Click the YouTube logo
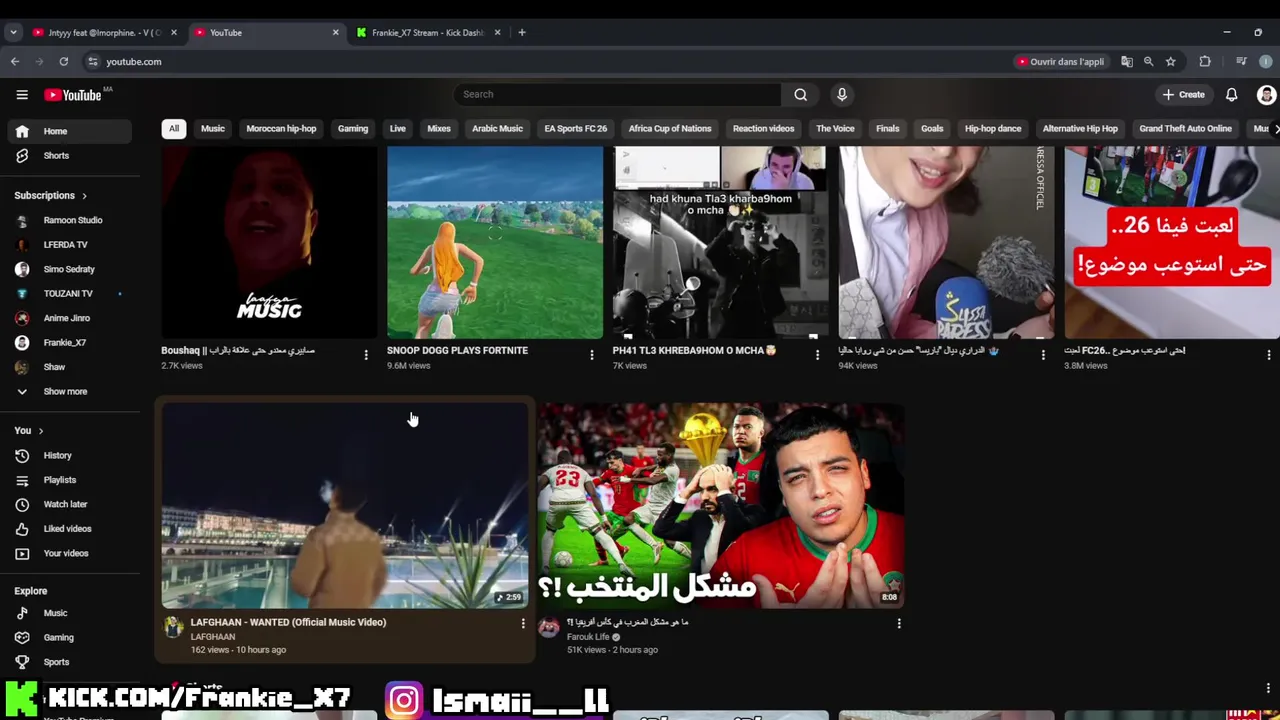 [73, 95]
